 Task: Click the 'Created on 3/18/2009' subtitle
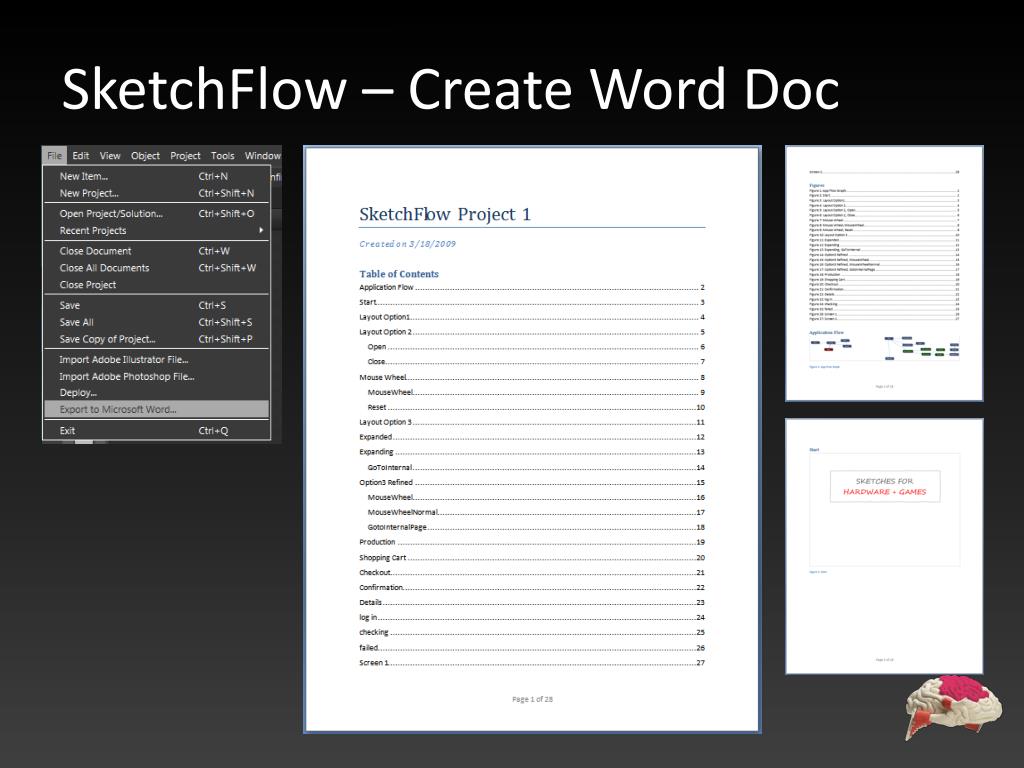pos(408,244)
